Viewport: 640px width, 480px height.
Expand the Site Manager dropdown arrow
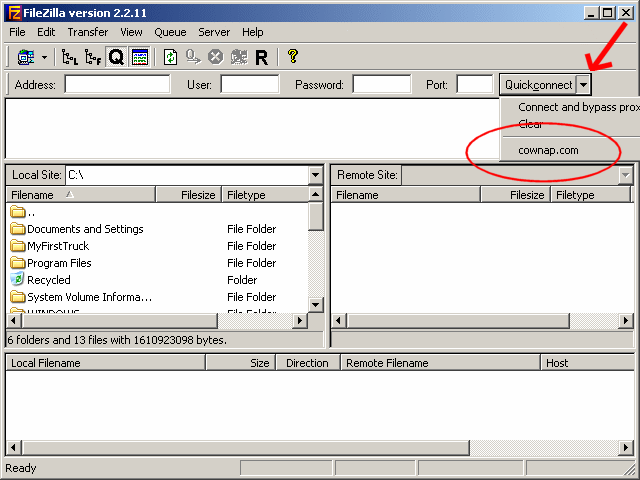tap(43, 57)
